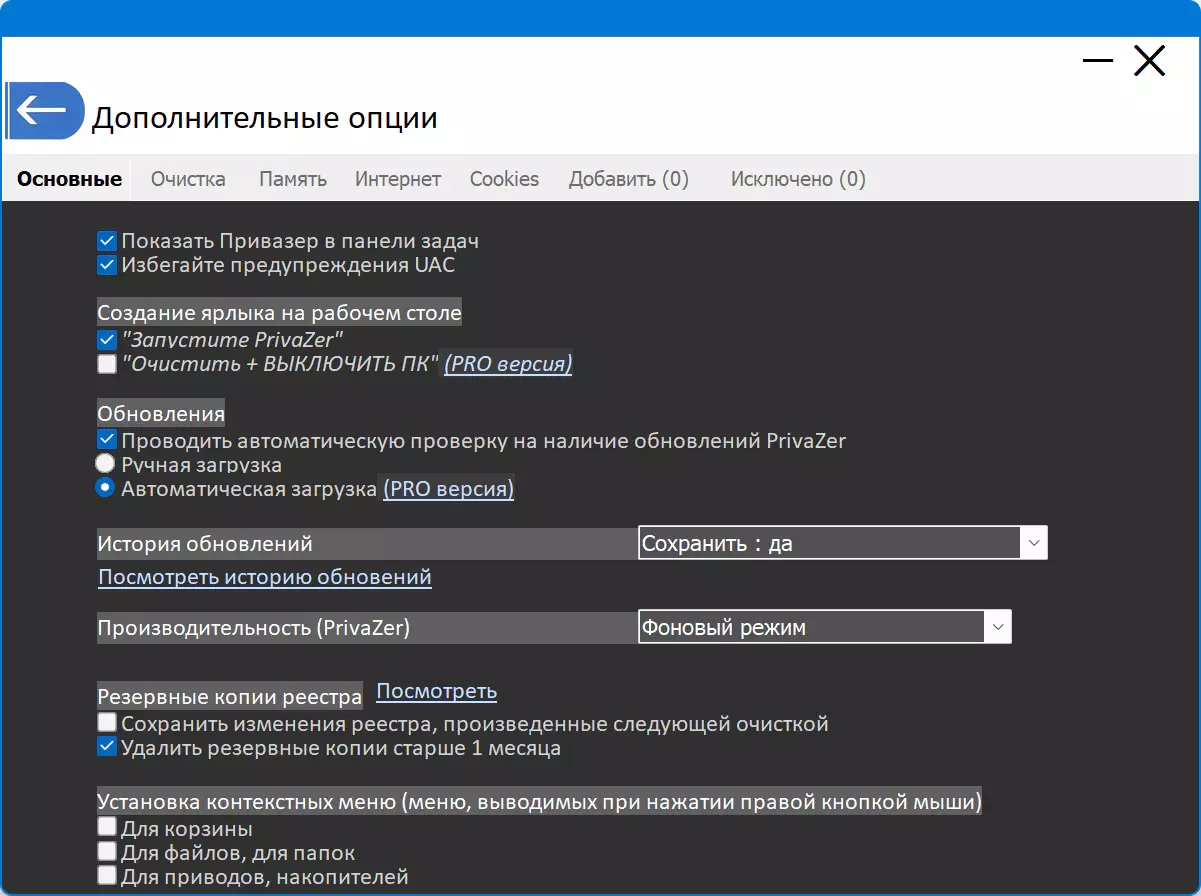Minimize the PrivaZer options window
The height and width of the screenshot is (896, 1201).
point(1097,61)
